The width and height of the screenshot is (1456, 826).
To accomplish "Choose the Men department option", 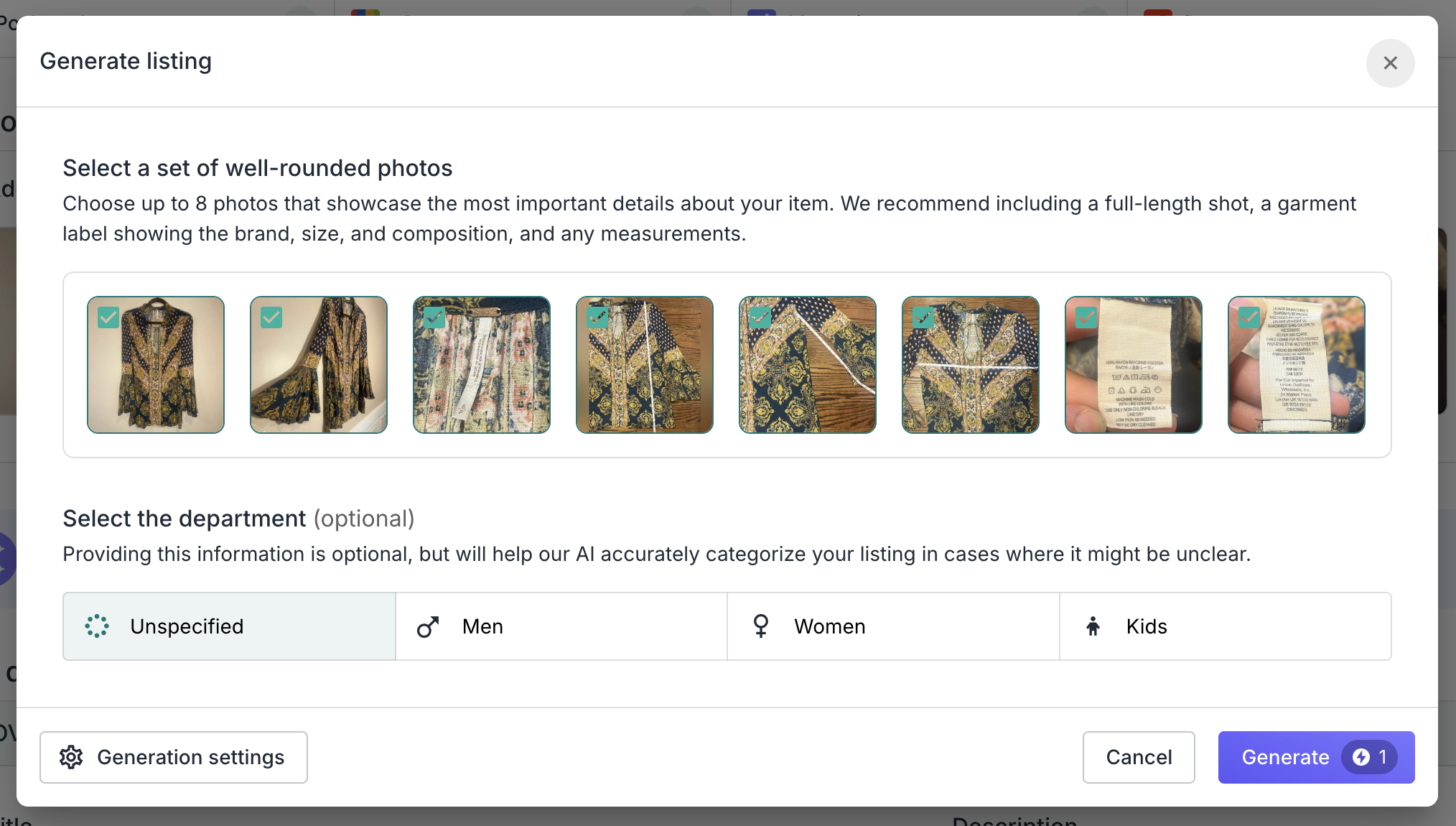I will pos(561,626).
